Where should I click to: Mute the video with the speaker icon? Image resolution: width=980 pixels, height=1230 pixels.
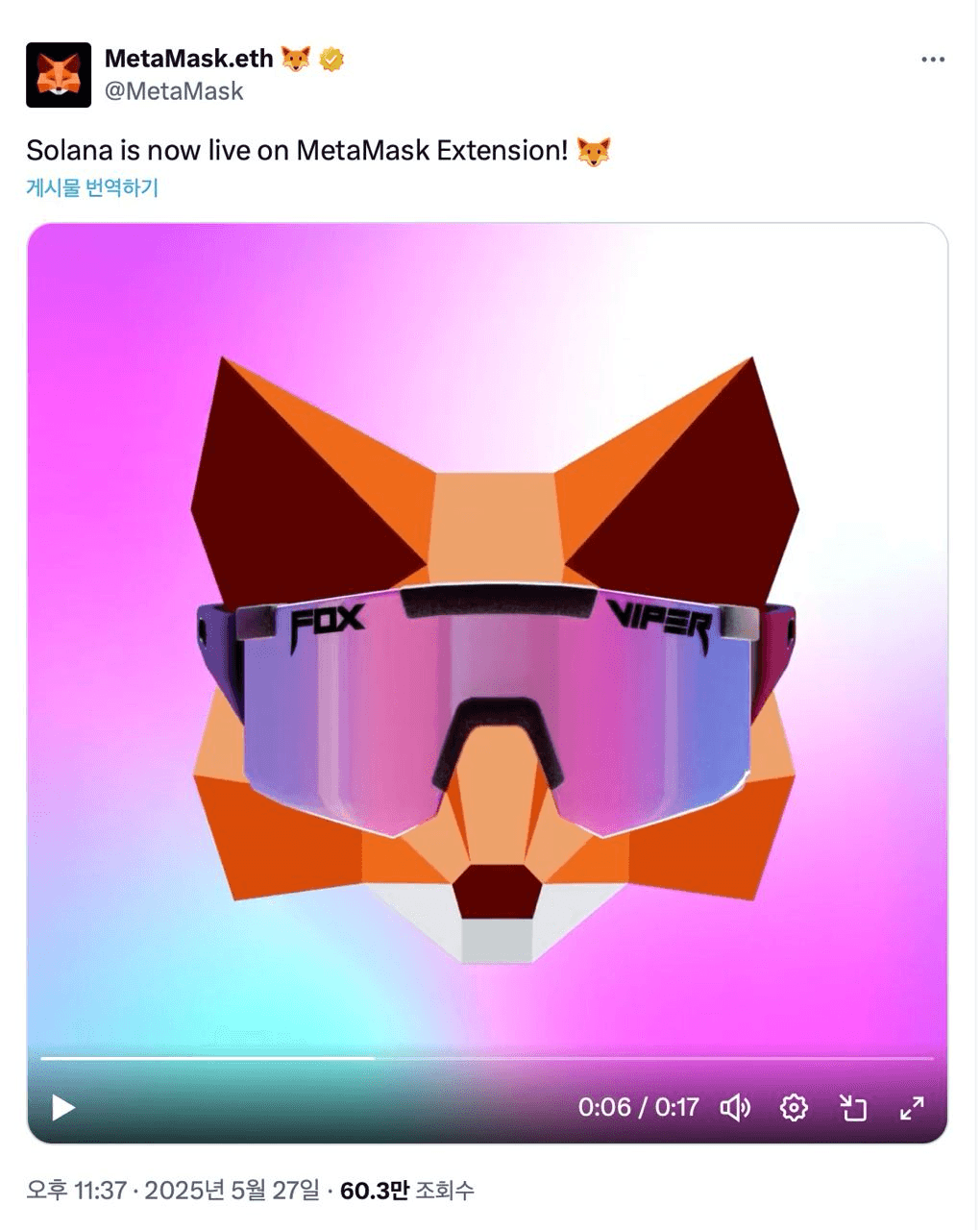click(x=735, y=1108)
